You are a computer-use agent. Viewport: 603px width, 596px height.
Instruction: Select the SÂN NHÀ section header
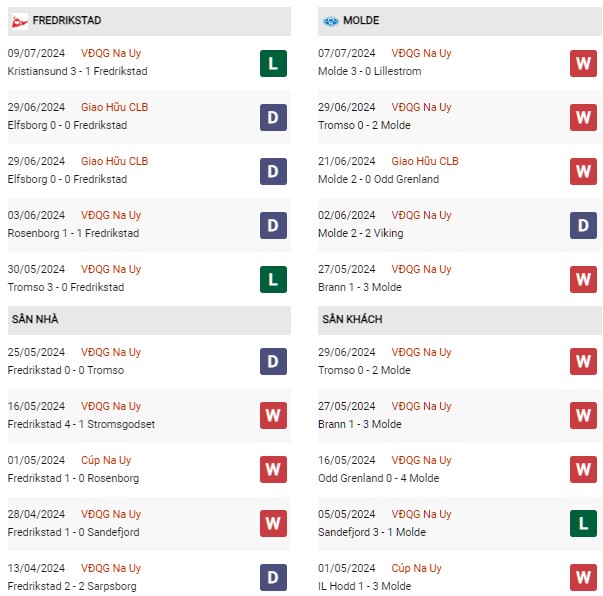[149, 320]
